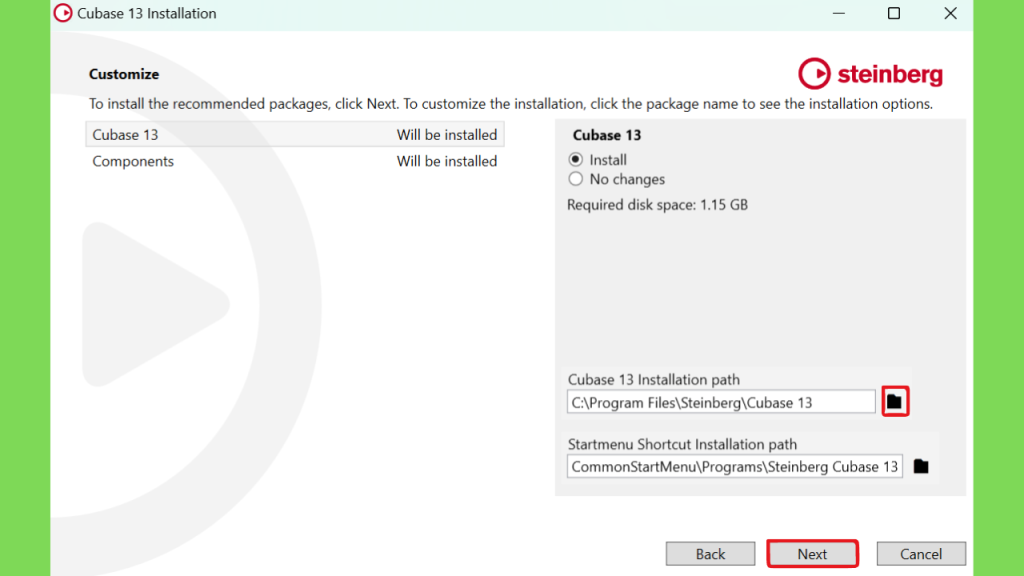Cancel the Cubase 13 installation

(921, 554)
